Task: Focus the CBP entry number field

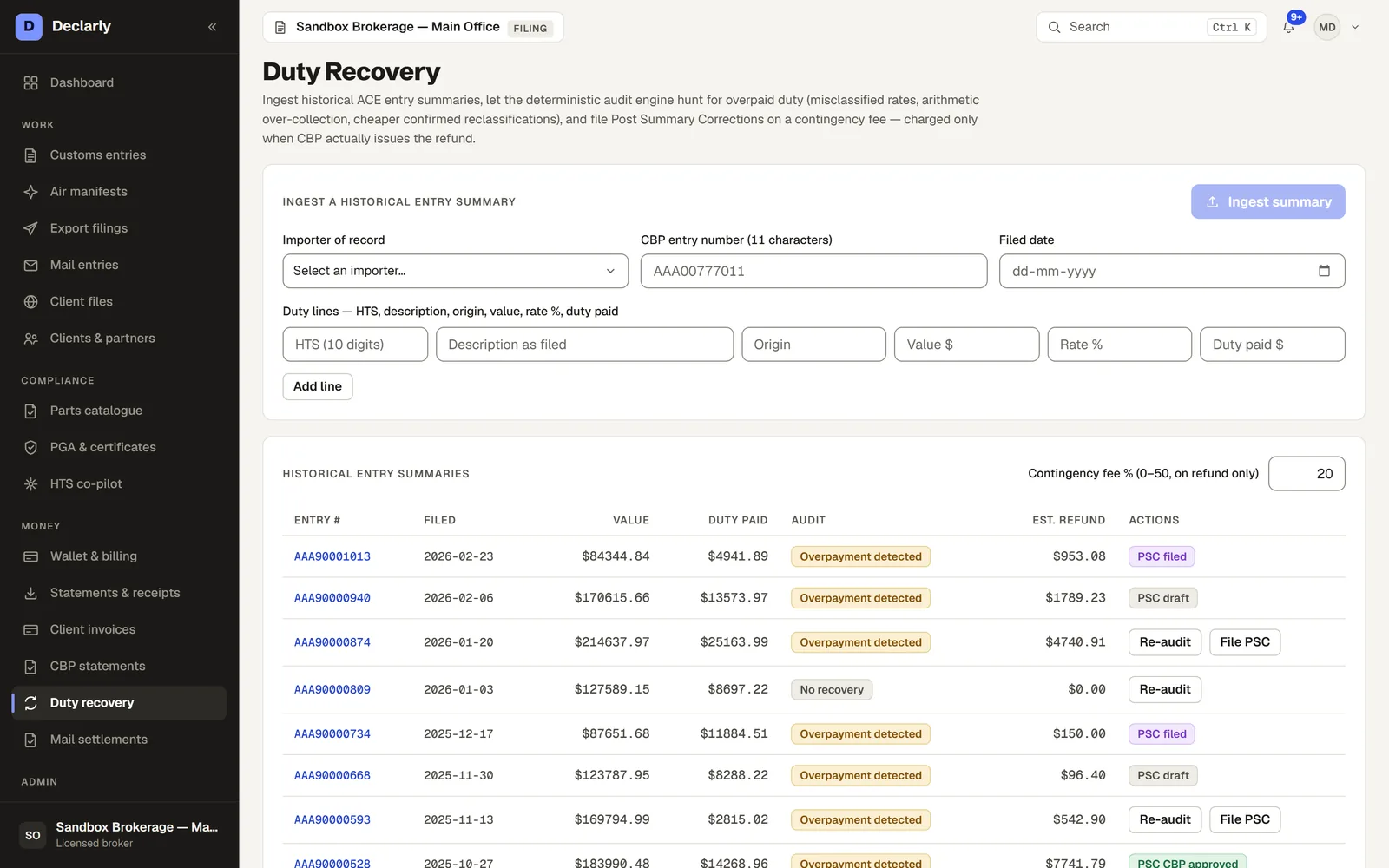Action: tap(813, 271)
